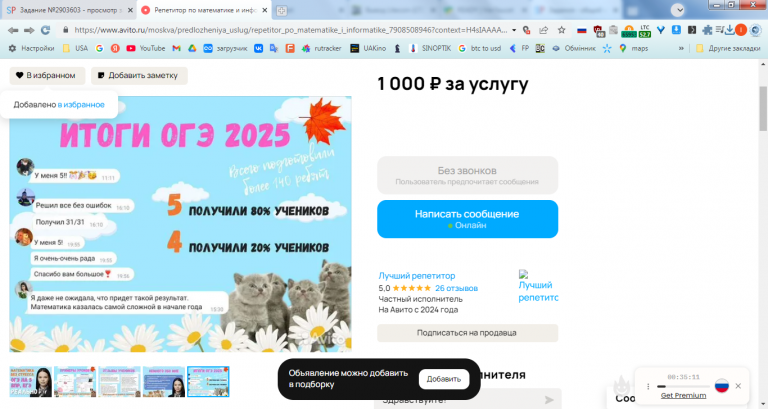Open the maps bookmark
768x409 pixels.
(x=633, y=48)
